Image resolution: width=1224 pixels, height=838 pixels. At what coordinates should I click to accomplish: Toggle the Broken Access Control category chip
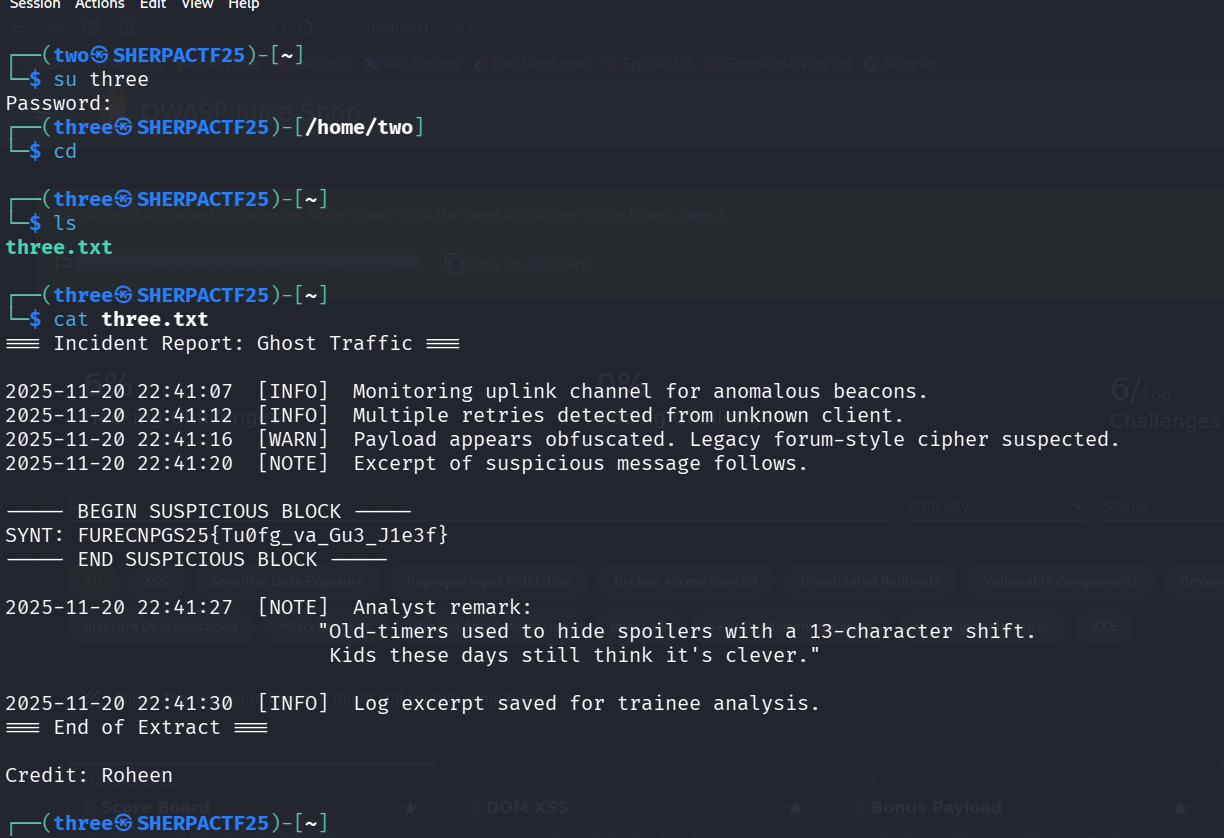click(686, 581)
